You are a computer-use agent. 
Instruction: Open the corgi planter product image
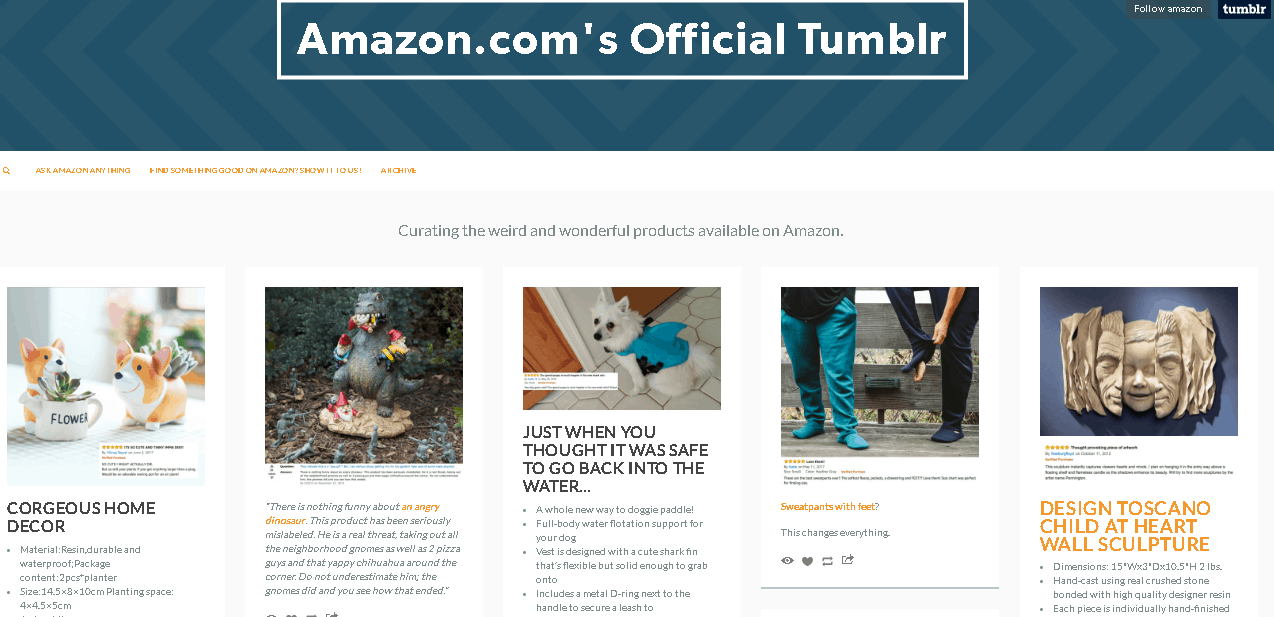(106, 386)
